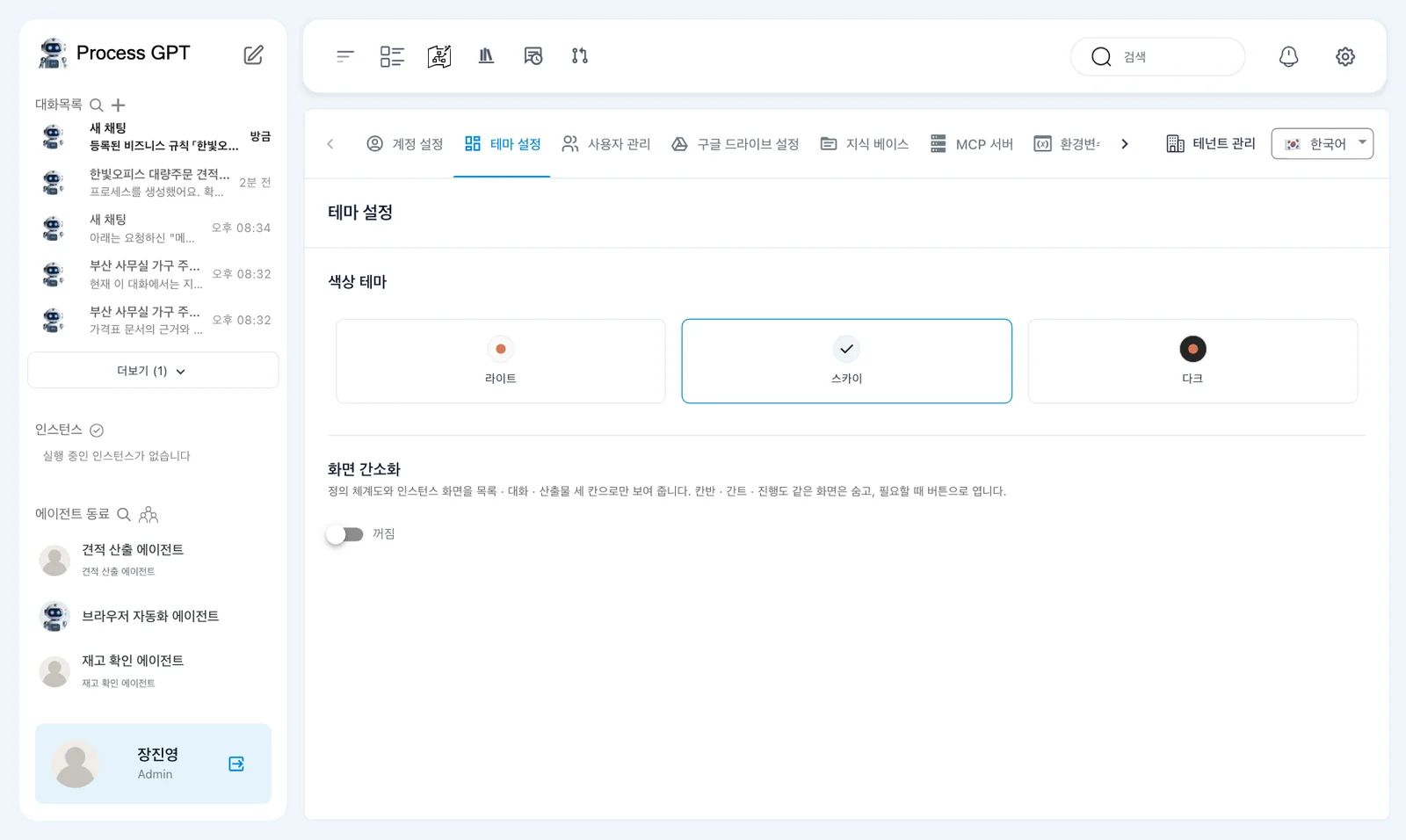The image size is (1406, 840).
Task: Select the 라이트 color theme
Action: (501, 361)
